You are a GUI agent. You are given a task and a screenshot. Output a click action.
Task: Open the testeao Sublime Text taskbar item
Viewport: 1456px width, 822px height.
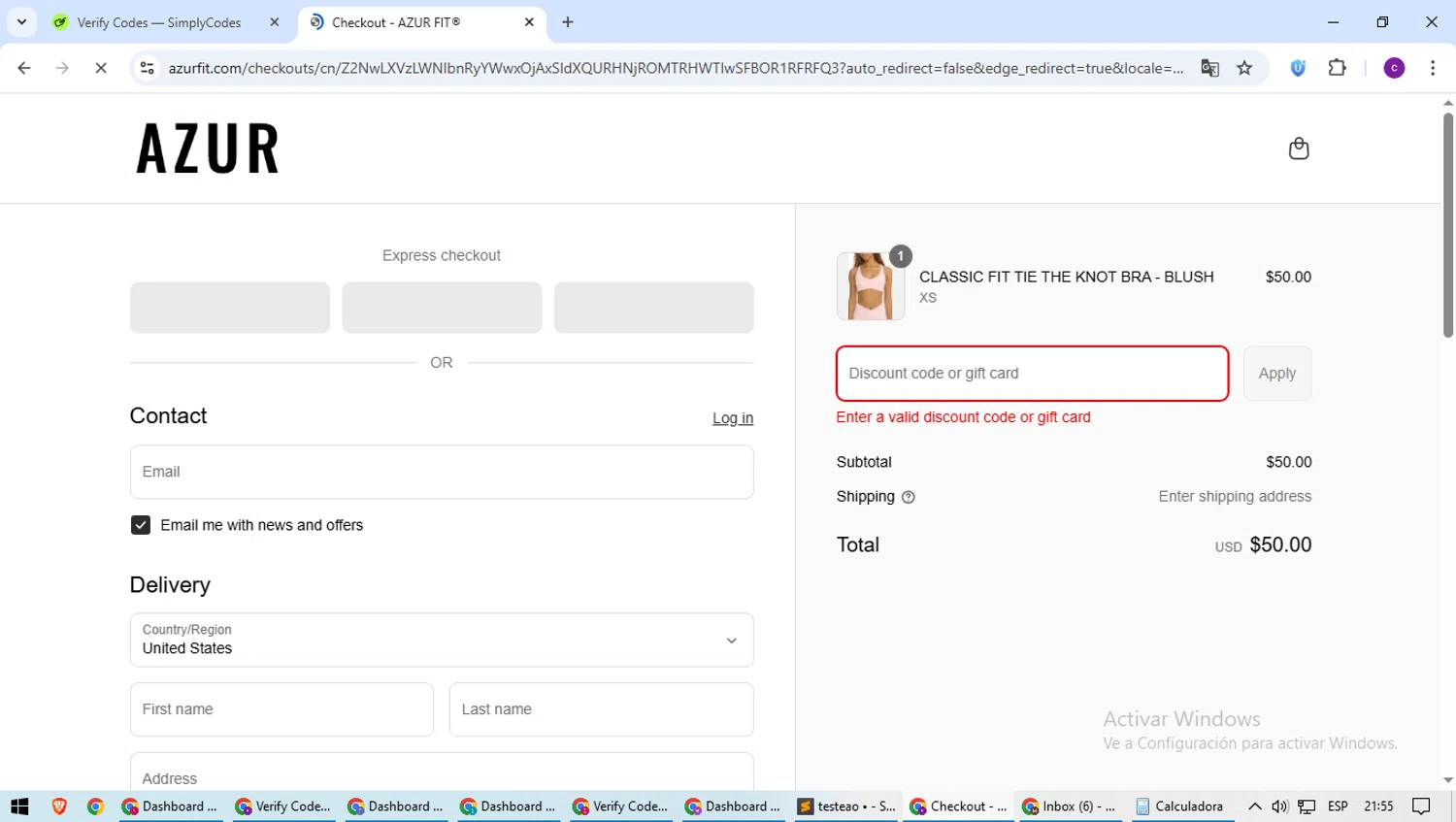845,806
